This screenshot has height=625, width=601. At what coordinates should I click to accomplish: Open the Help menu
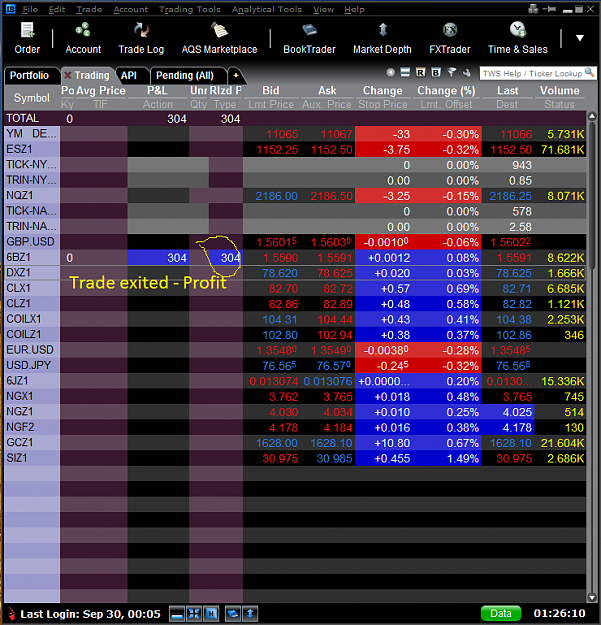pyautogui.click(x=354, y=9)
